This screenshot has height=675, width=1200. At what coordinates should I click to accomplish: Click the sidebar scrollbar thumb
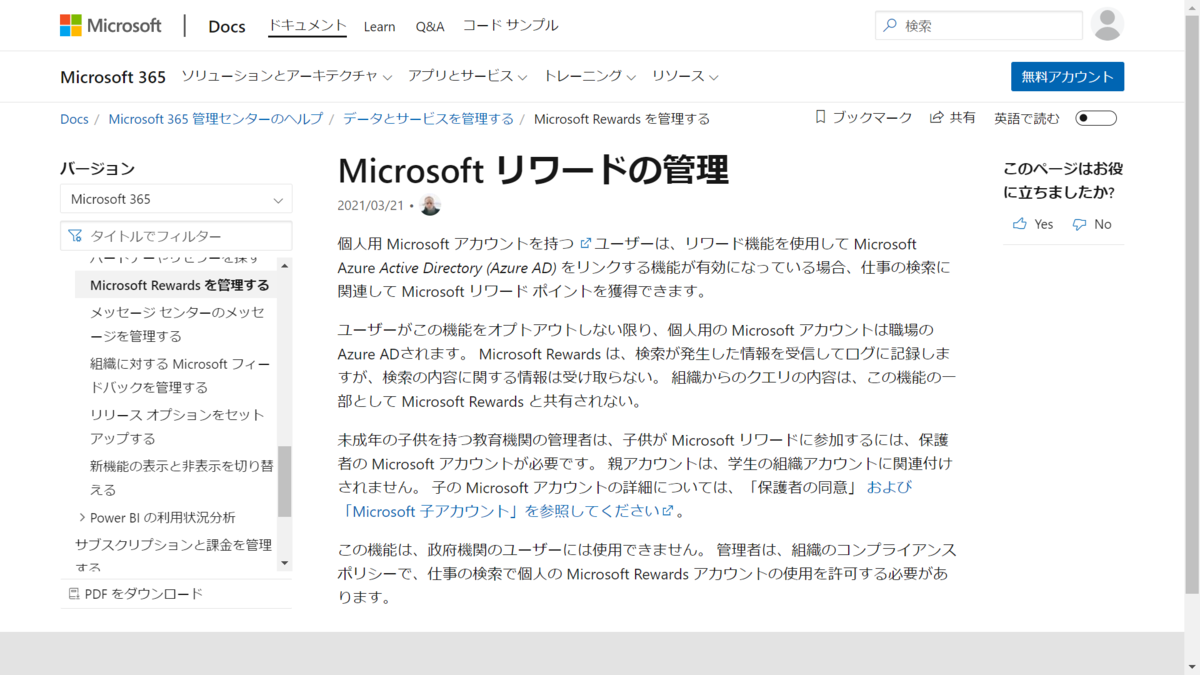[x=284, y=481]
